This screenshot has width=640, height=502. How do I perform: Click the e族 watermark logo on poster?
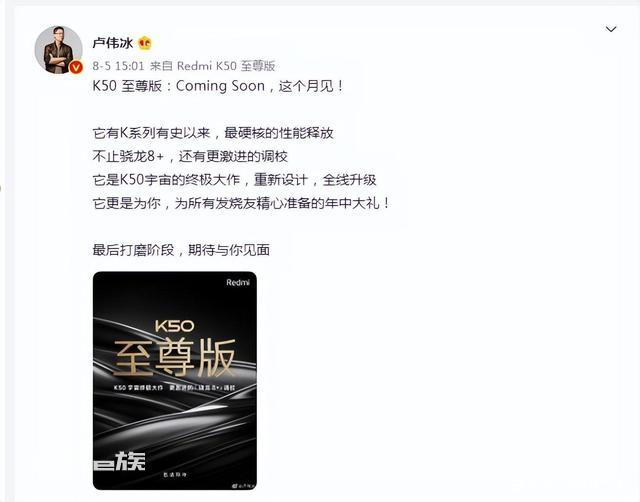pos(119,461)
